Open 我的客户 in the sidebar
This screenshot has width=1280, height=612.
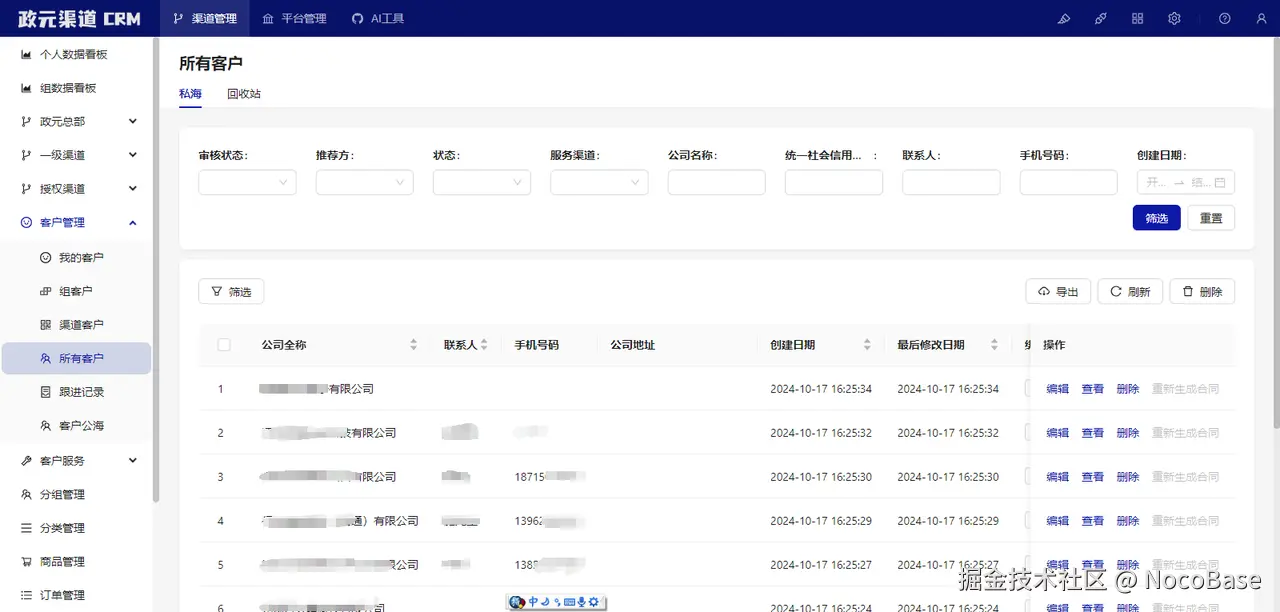coord(77,257)
